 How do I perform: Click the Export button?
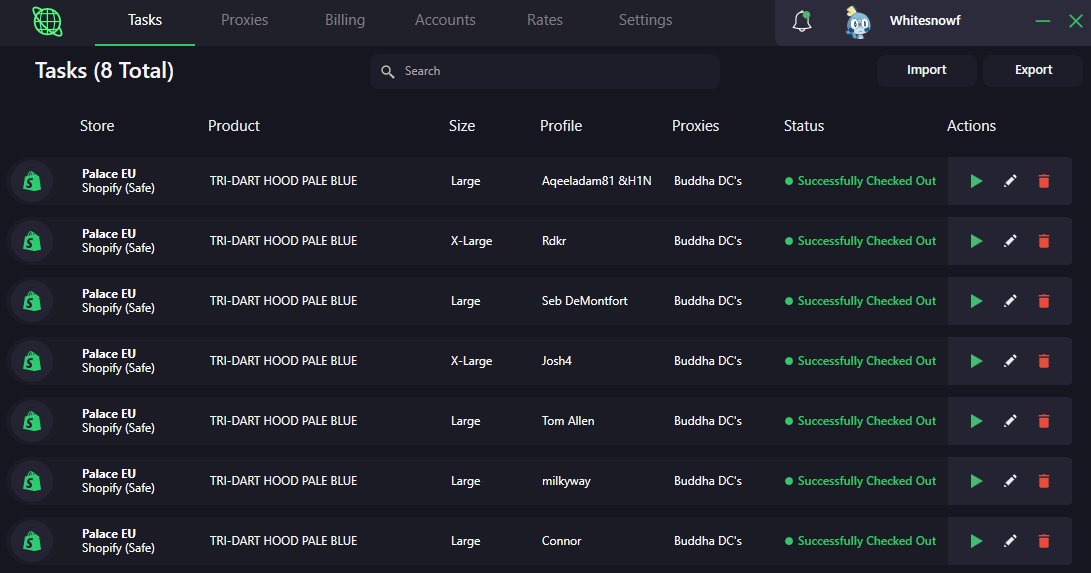click(1033, 70)
